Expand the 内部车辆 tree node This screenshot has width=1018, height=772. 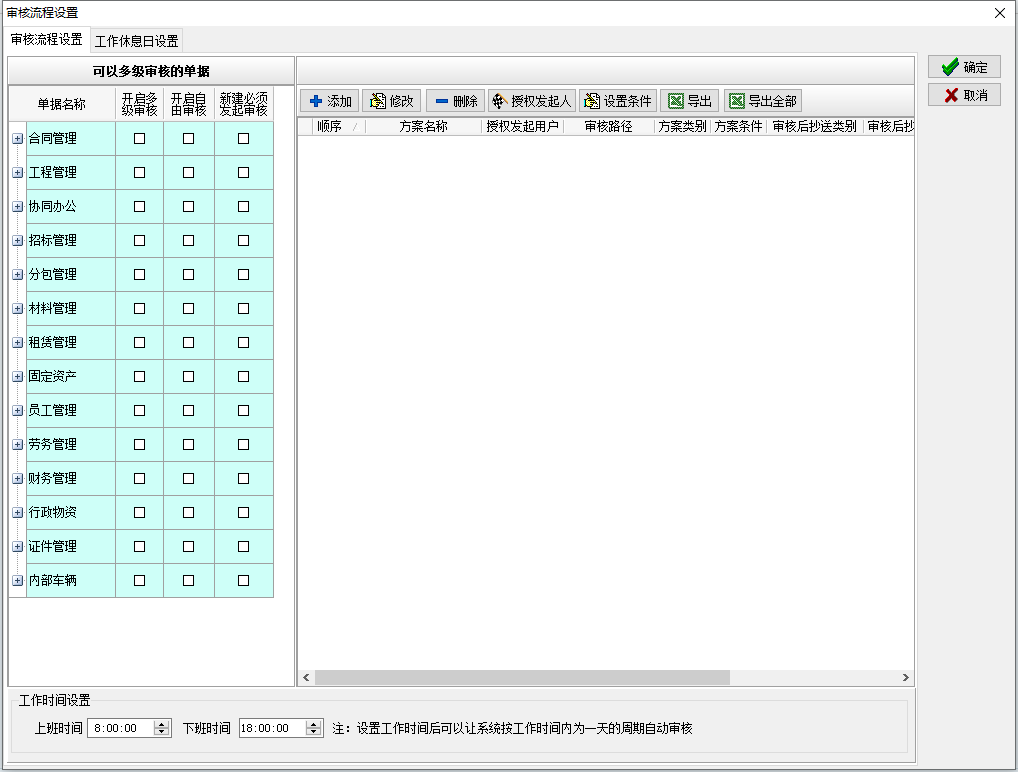click(x=18, y=581)
